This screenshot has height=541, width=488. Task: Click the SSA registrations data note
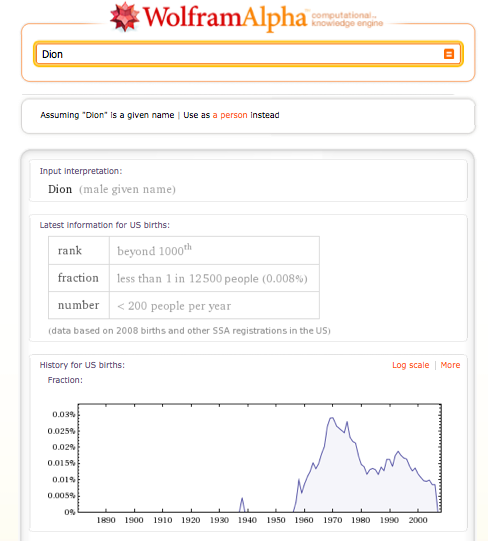pyautogui.click(x=189, y=331)
